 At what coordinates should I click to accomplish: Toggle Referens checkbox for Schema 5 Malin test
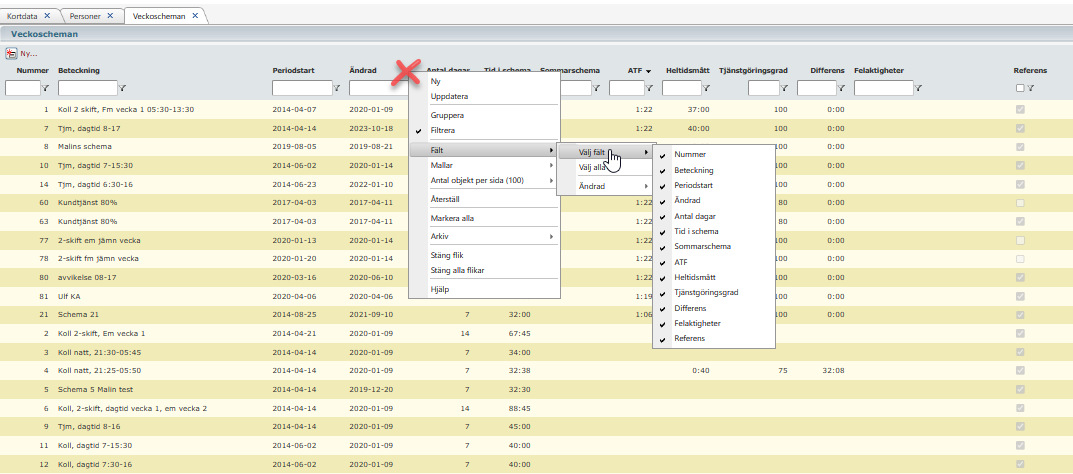coord(1020,389)
